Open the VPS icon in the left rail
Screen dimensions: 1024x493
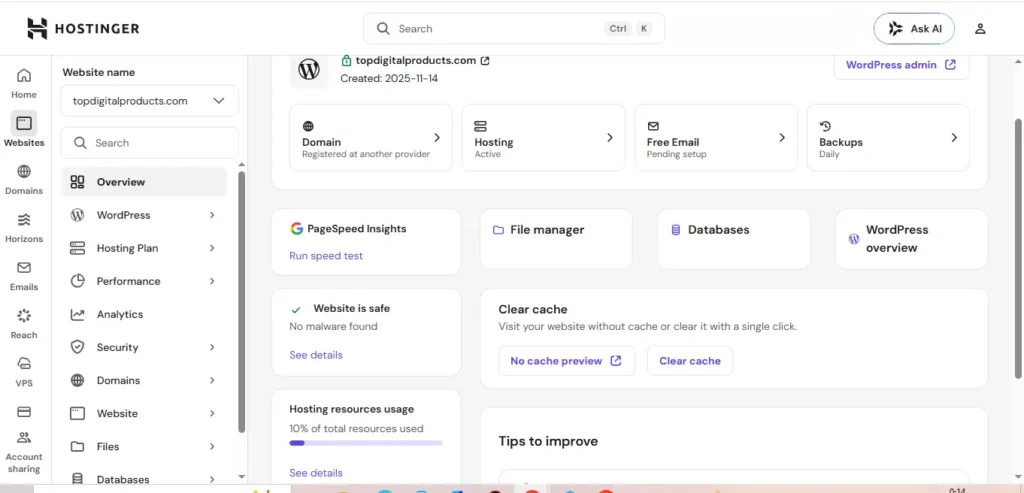point(24,364)
